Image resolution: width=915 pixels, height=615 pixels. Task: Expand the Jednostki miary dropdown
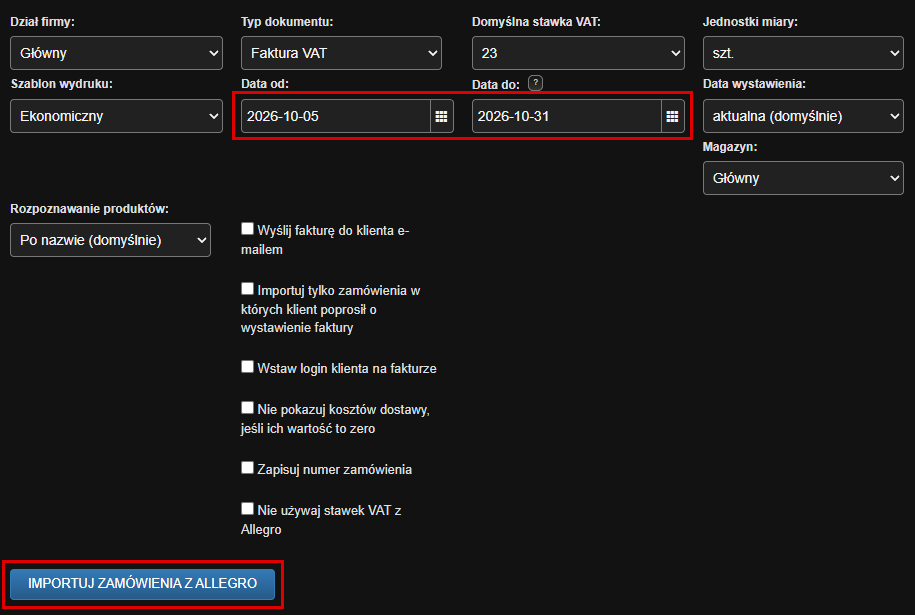(x=803, y=53)
